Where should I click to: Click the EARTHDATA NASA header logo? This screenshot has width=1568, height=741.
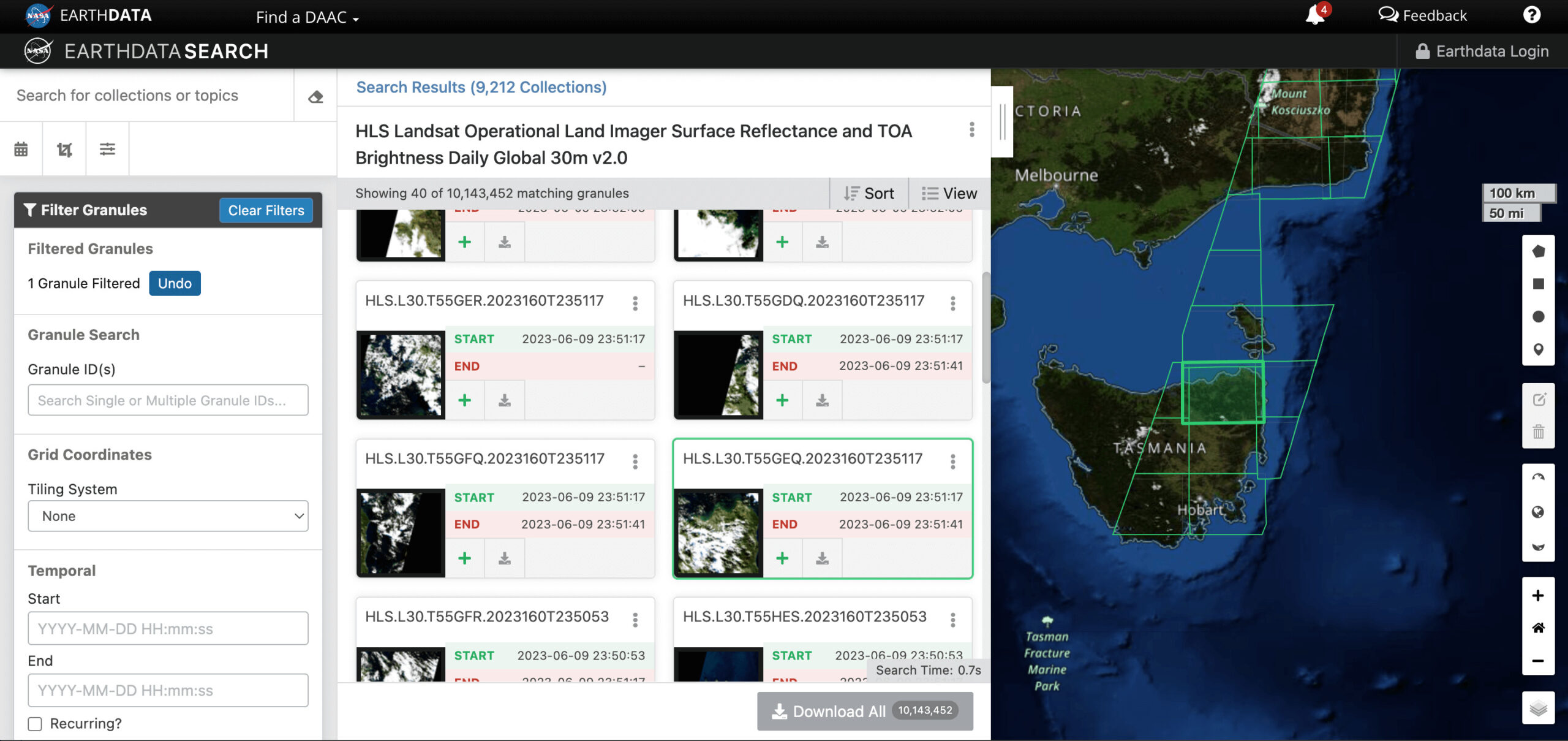pyautogui.click(x=88, y=15)
